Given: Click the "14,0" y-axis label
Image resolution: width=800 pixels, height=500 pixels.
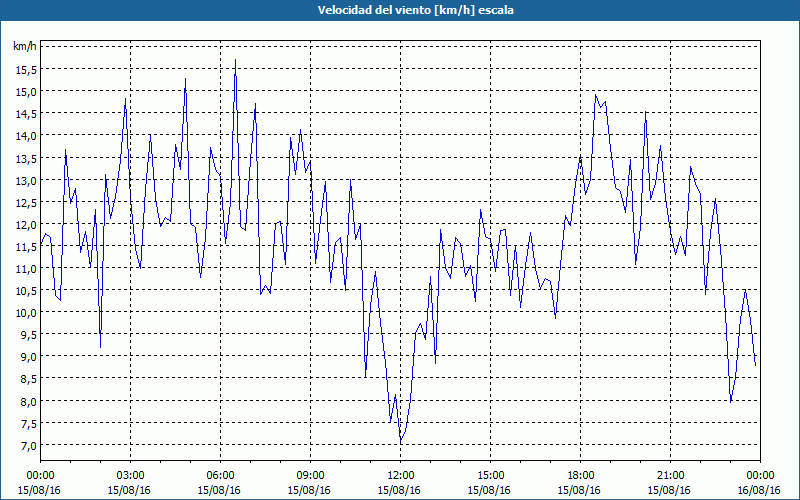Looking at the screenshot, I should pos(26,136).
